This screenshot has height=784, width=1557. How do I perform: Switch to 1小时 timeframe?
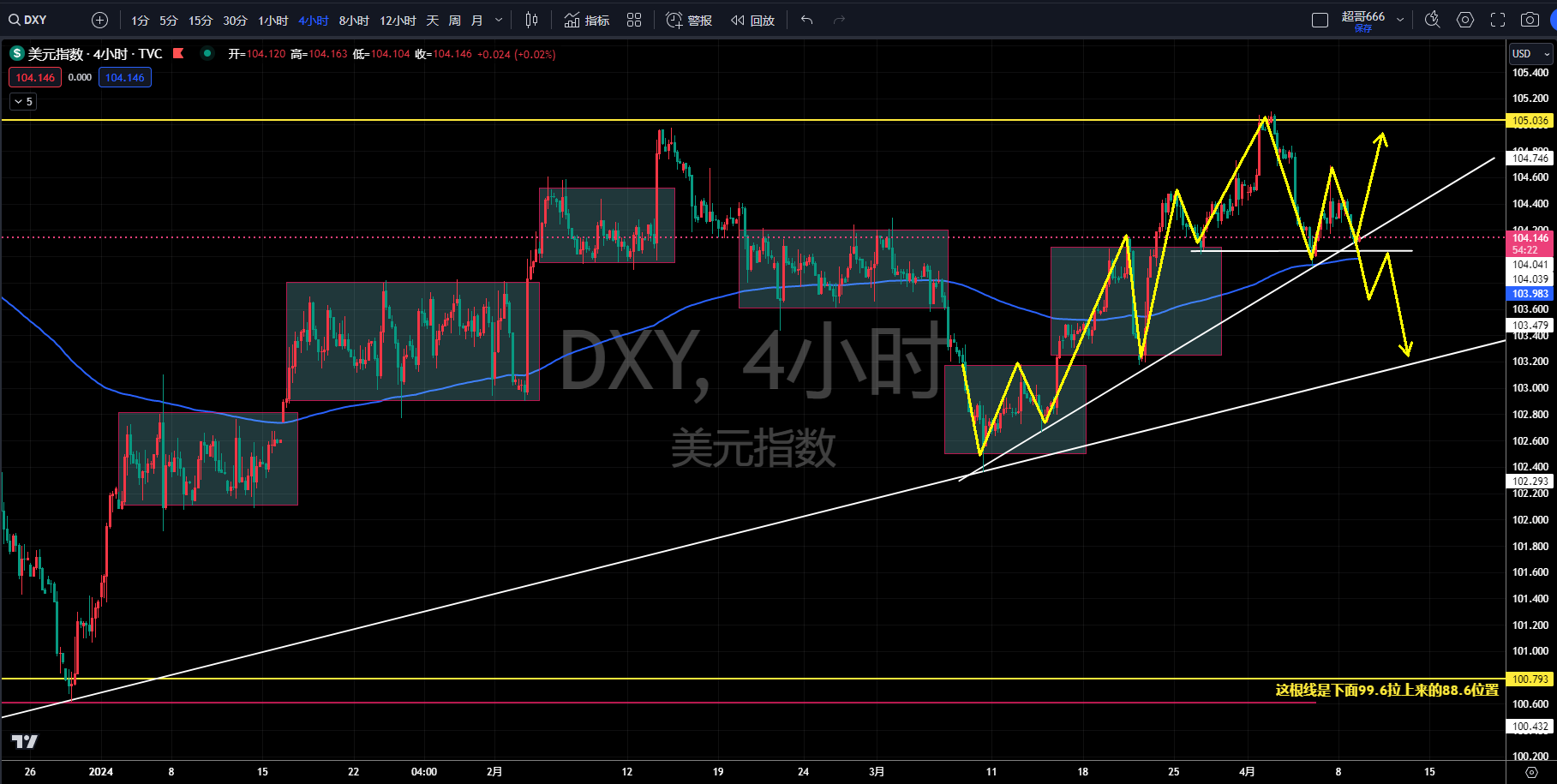tap(273, 20)
